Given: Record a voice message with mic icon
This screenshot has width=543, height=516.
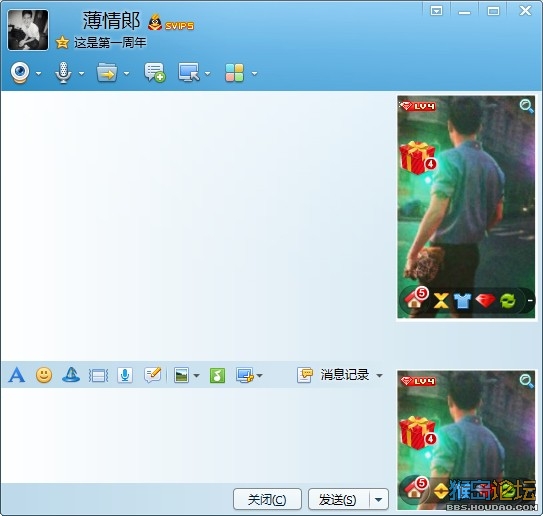Looking at the screenshot, I should (x=125, y=375).
